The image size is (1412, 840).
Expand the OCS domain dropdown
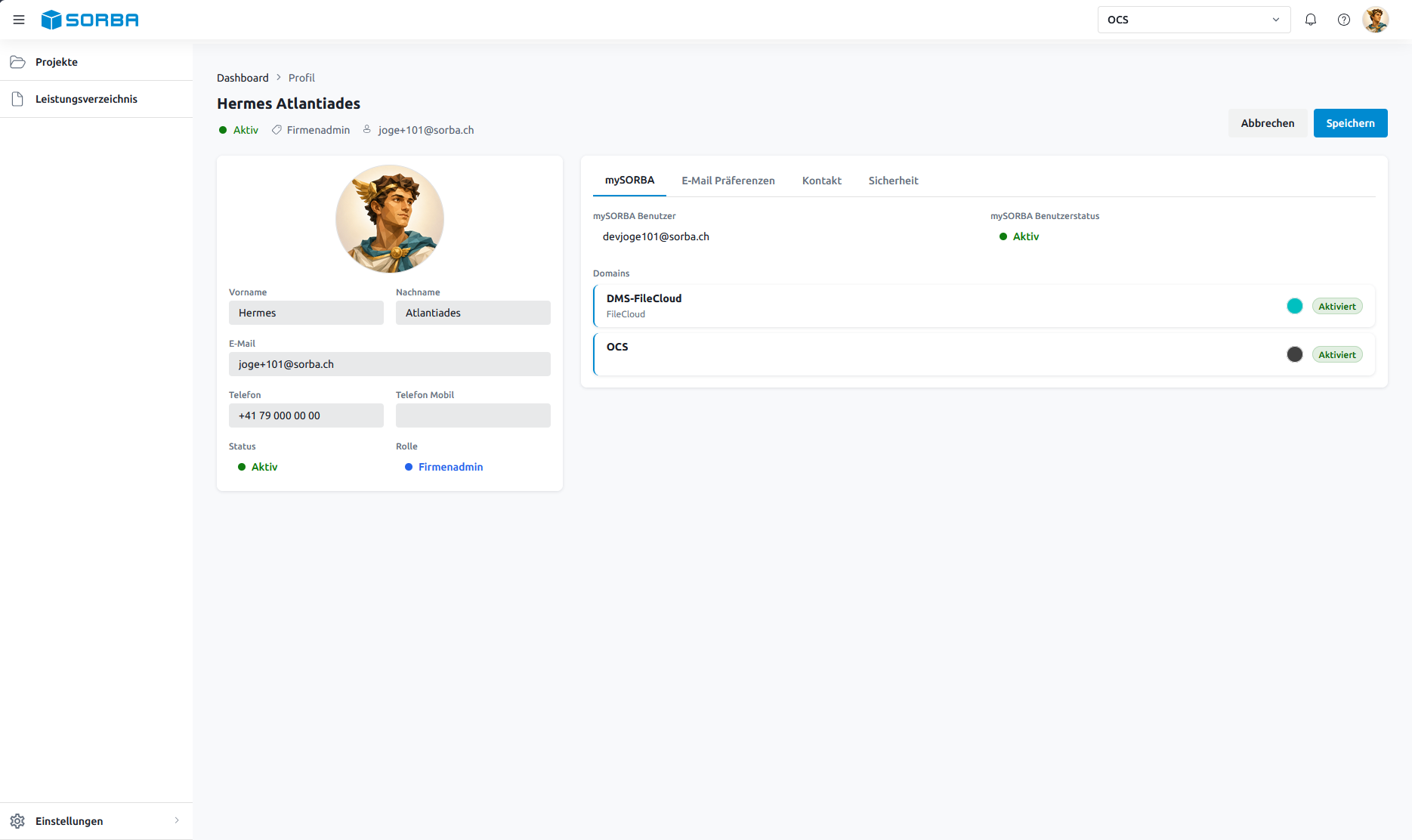pyautogui.click(x=1194, y=20)
